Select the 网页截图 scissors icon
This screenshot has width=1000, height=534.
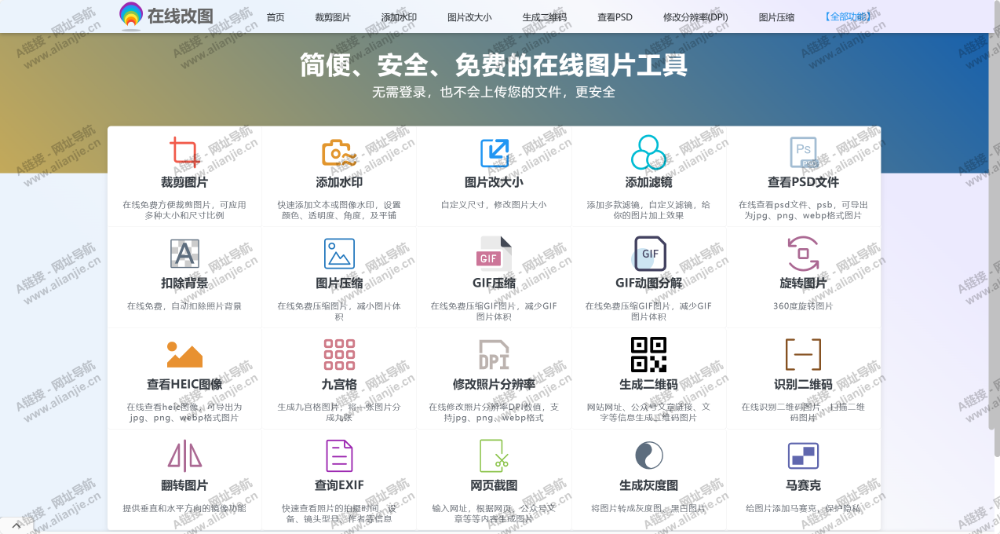pos(494,456)
